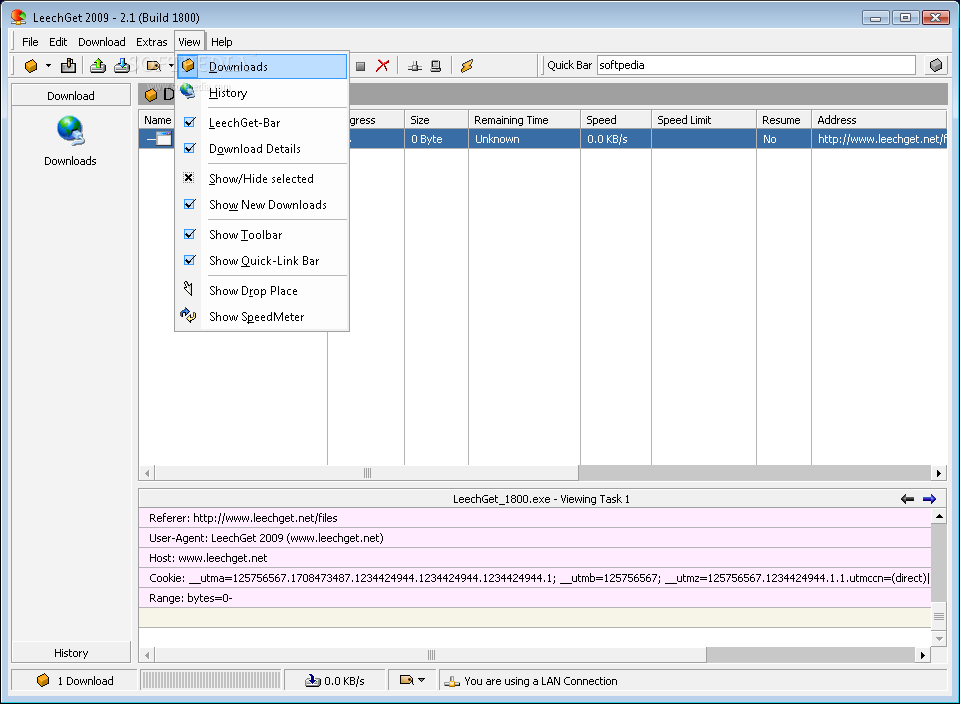Choose Show Drop Place menu item
This screenshot has width=960, height=704.
(262, 291)
